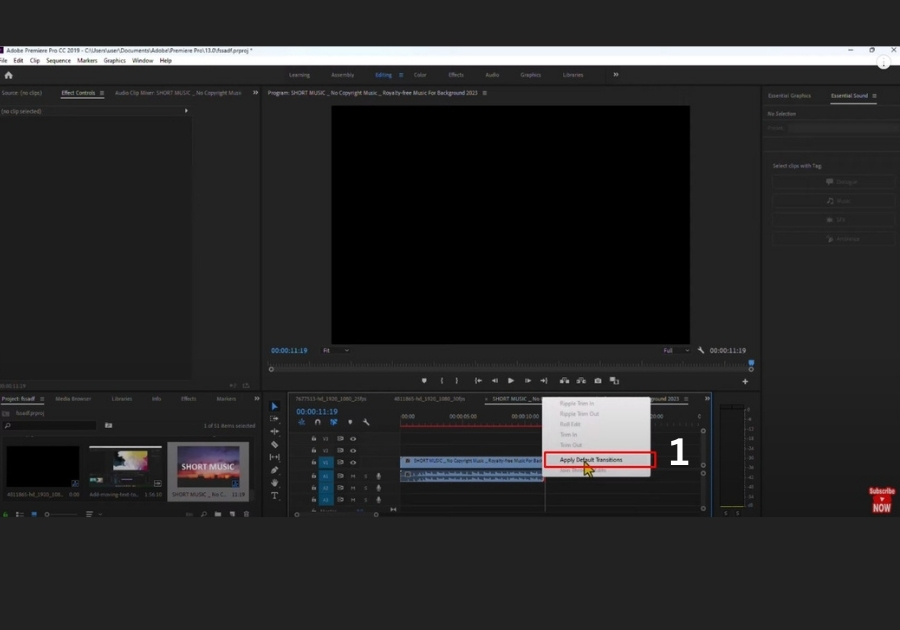Open the Full playback resolution dropdown
This screenshot has height=630, width=900.
675,351
